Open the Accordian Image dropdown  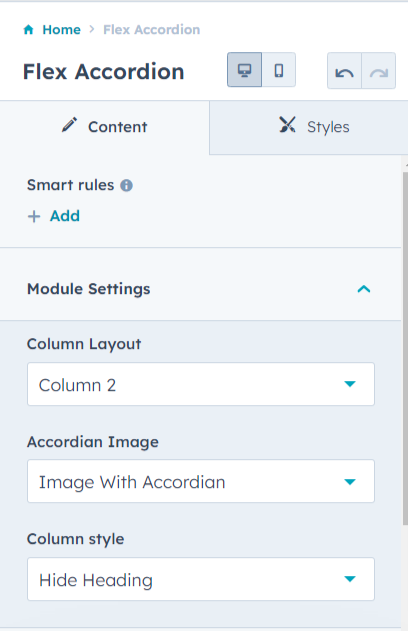[201, 481]
